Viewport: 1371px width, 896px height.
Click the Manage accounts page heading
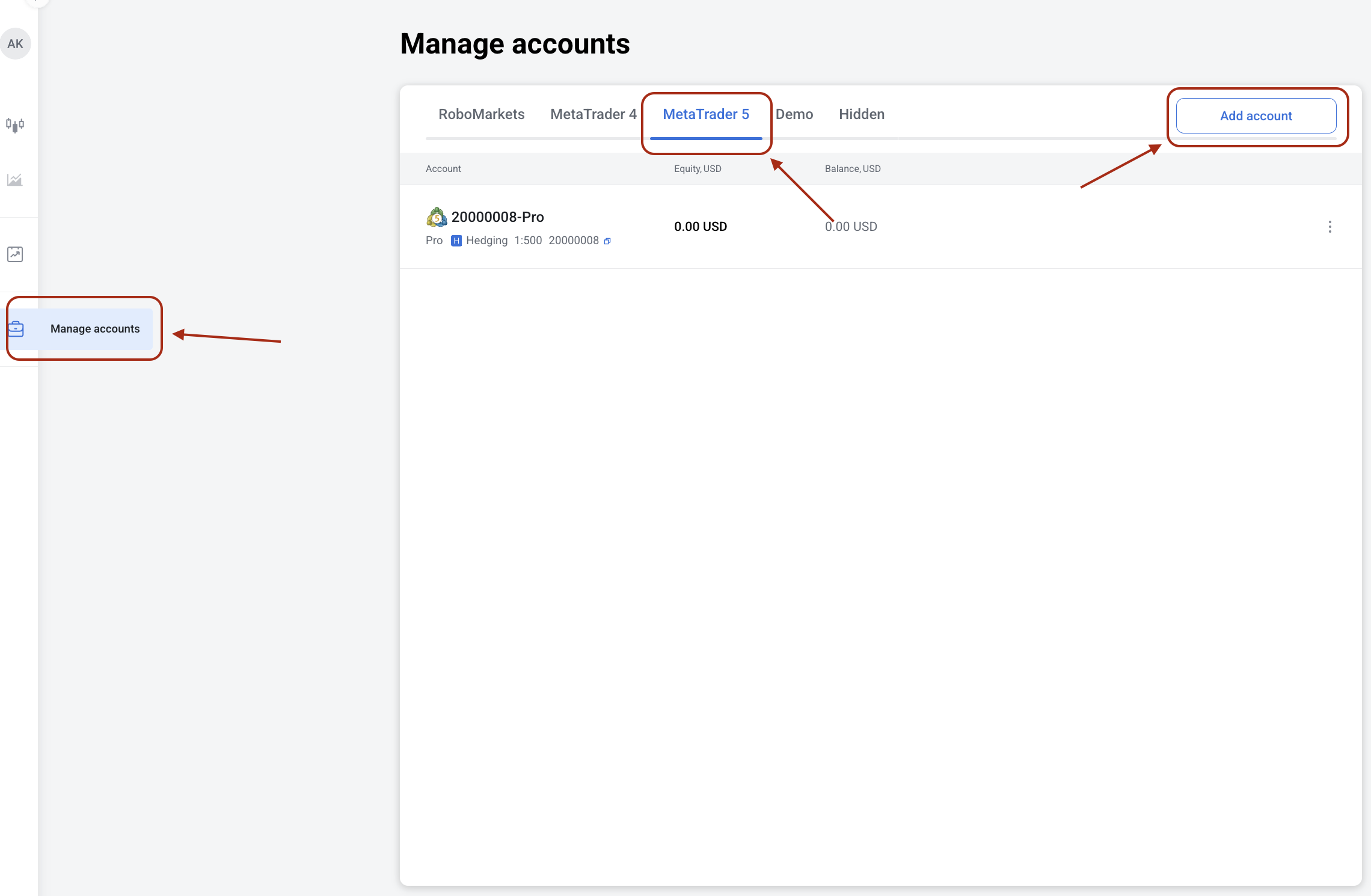pos(515,44)
